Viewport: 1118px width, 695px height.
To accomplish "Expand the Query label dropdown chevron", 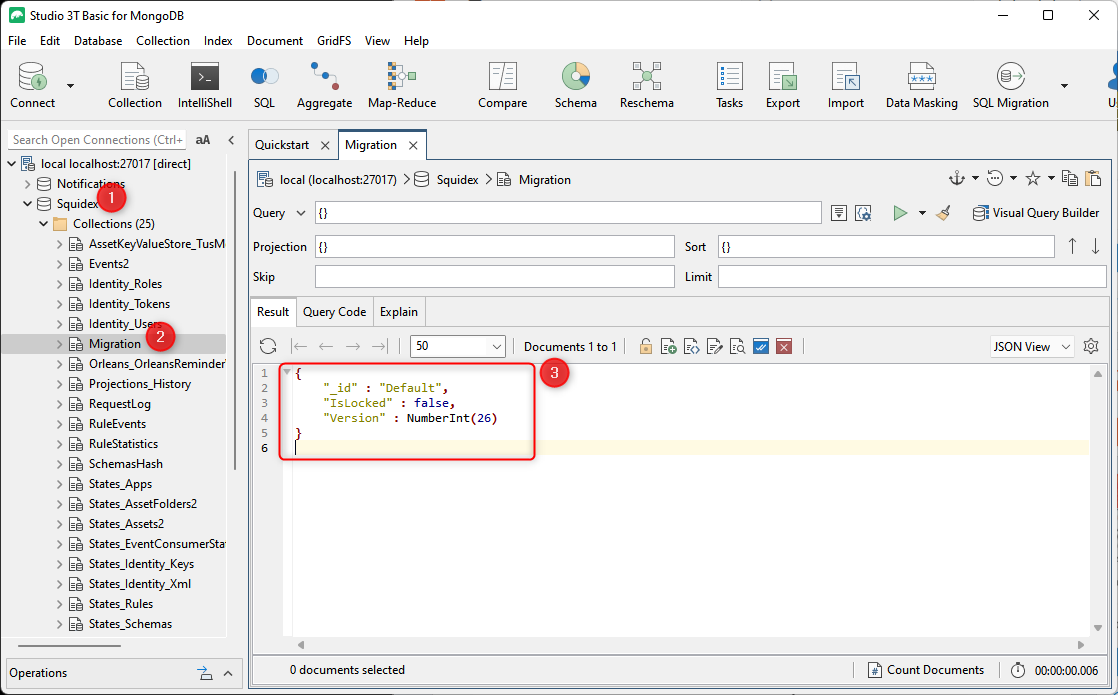I will pyautogui.click(x=301, y=213).
